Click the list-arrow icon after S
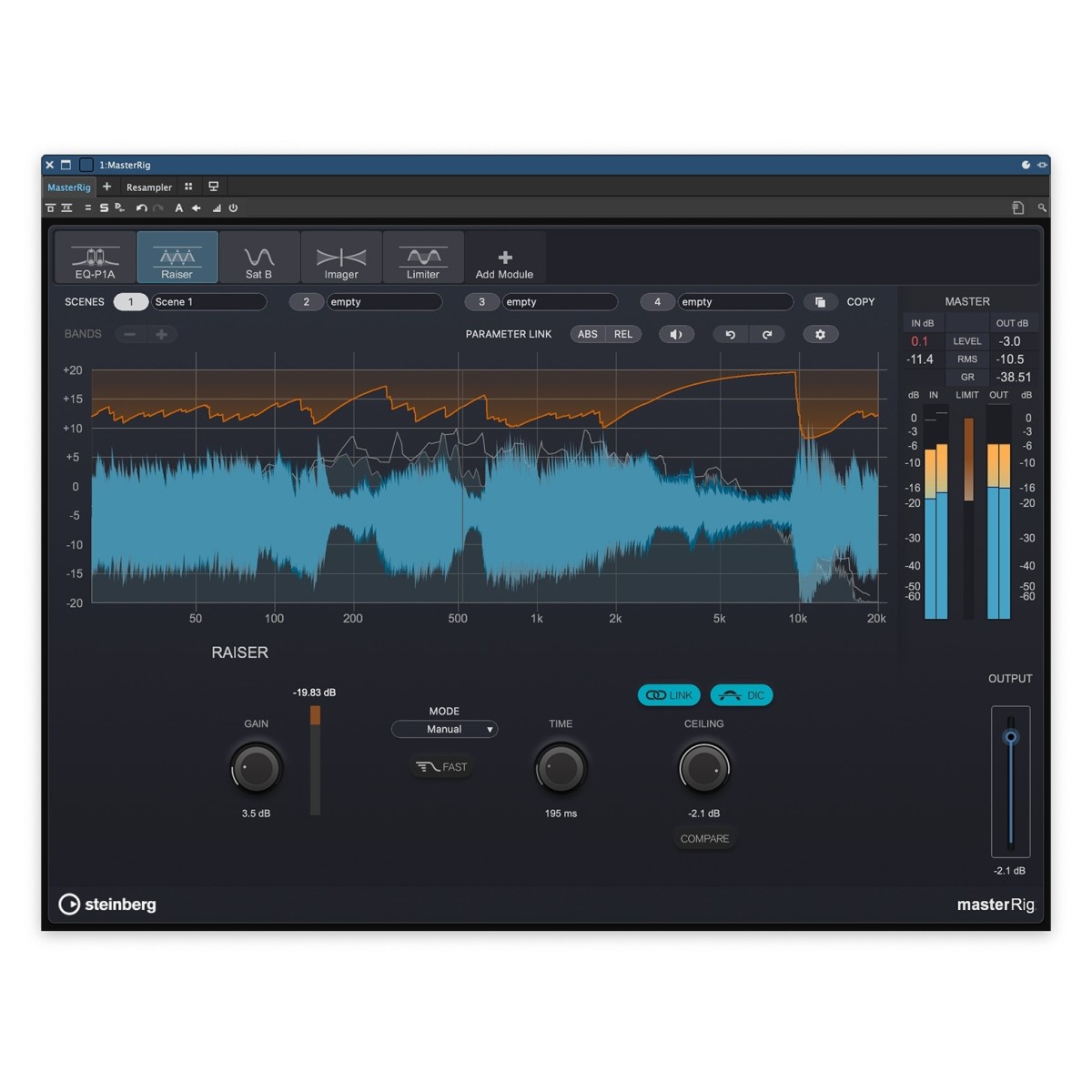Screen dimensions: 1092x1092 coord(119,208)
